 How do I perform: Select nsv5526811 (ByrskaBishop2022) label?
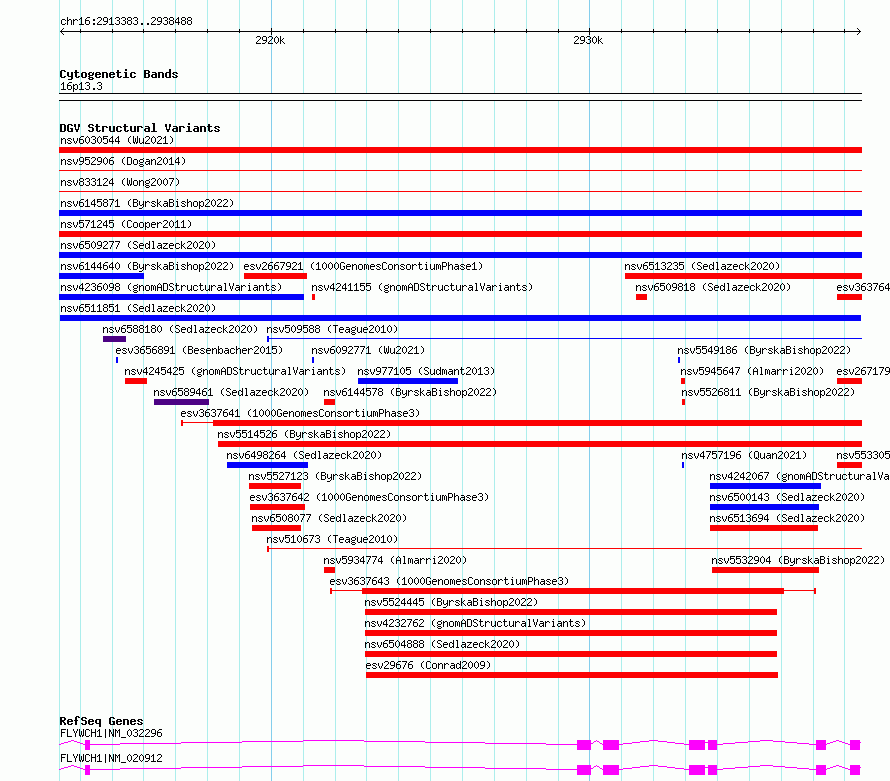768,392
